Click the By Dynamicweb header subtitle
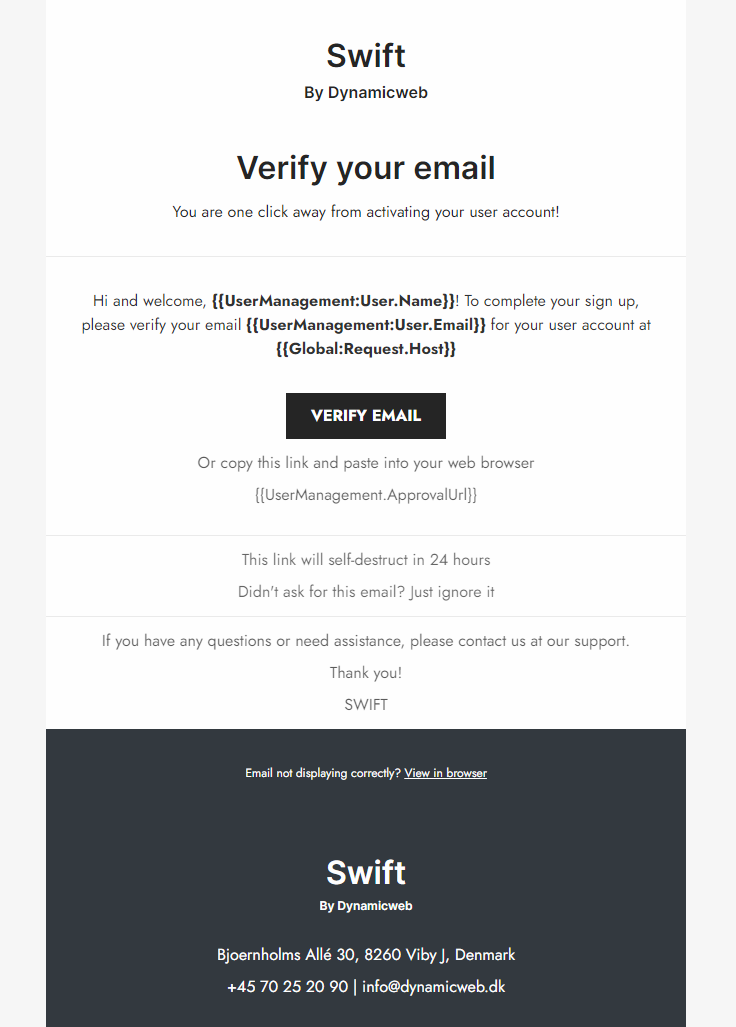The width and height of the screenshot is (736, 1027). [x=366, y=93]
